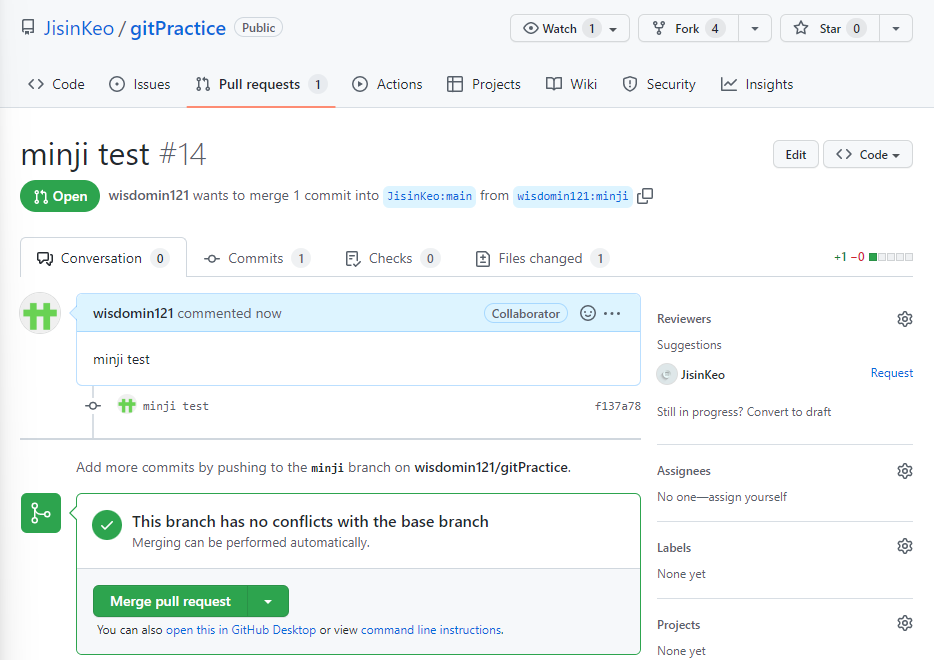Click the JisinKeo suggested reviewer avatar

(666, 375)
